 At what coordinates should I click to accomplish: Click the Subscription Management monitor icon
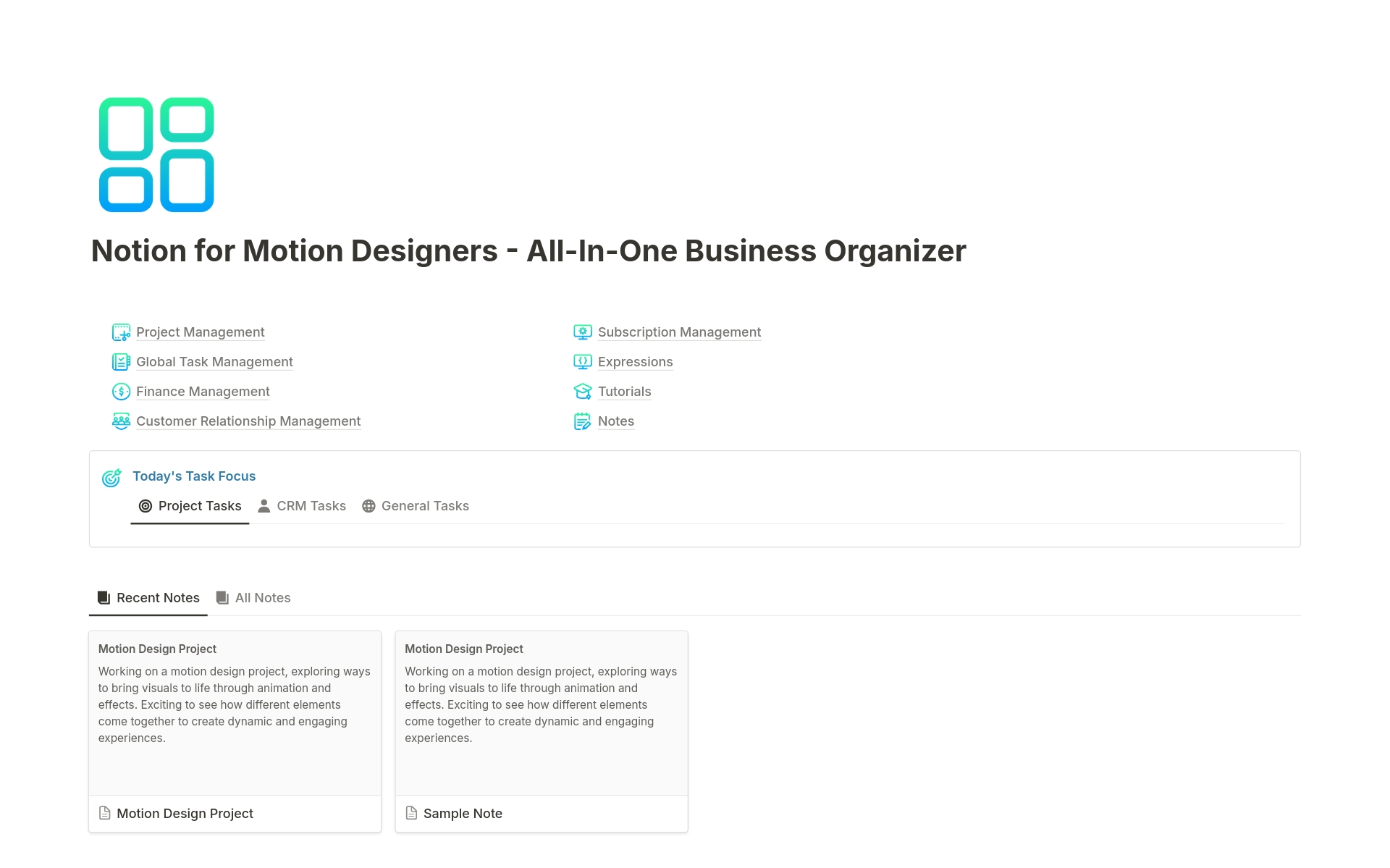[582, 332]
